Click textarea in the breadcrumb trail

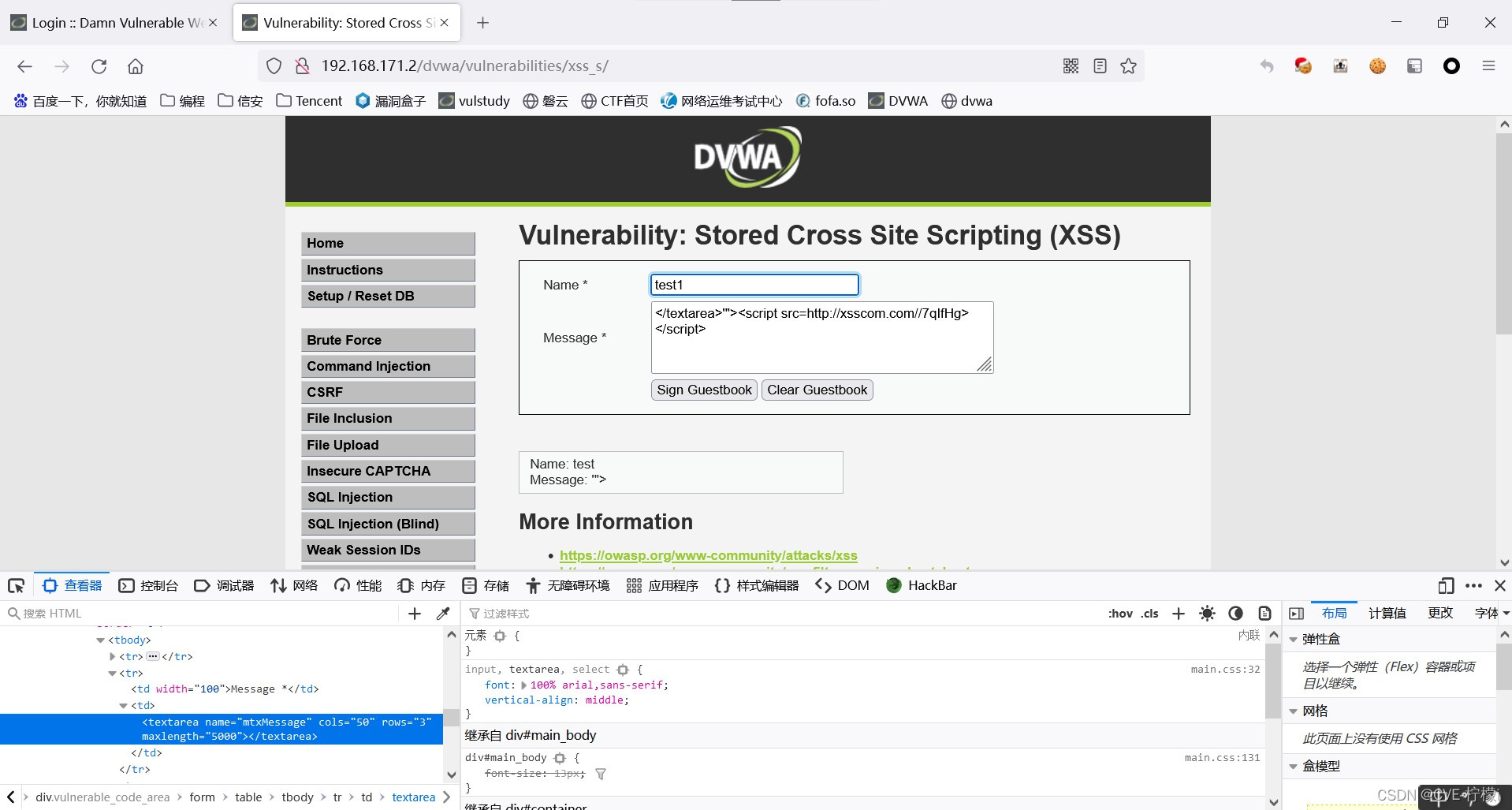tap(413, 797)
